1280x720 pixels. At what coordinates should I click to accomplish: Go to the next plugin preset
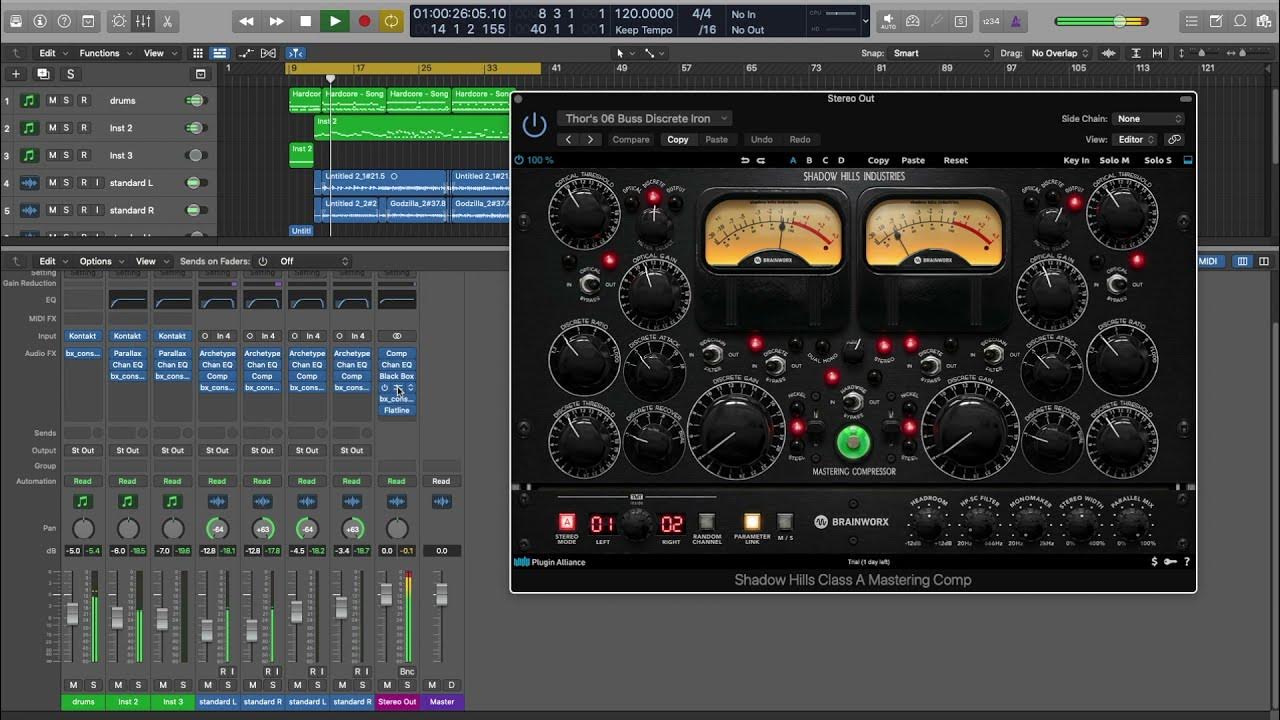(x=591, y=140)
